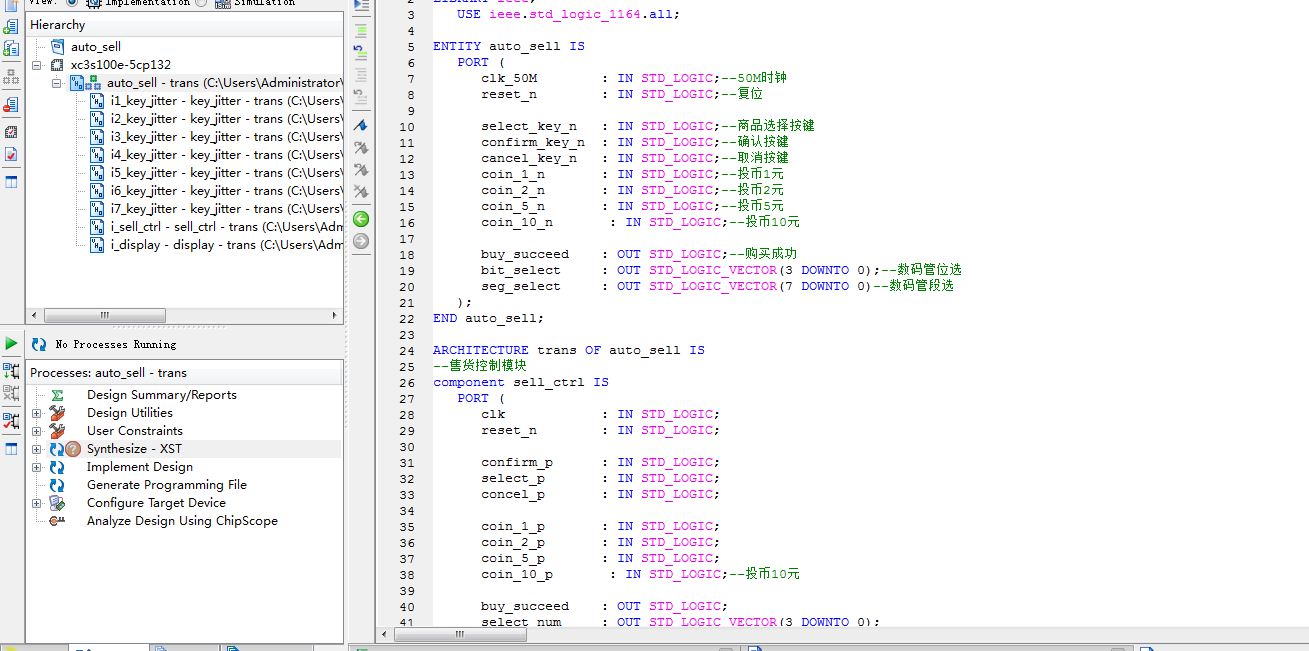Select Implement Design process
This screenshot has height=651, width=1309.
point(139,467)
